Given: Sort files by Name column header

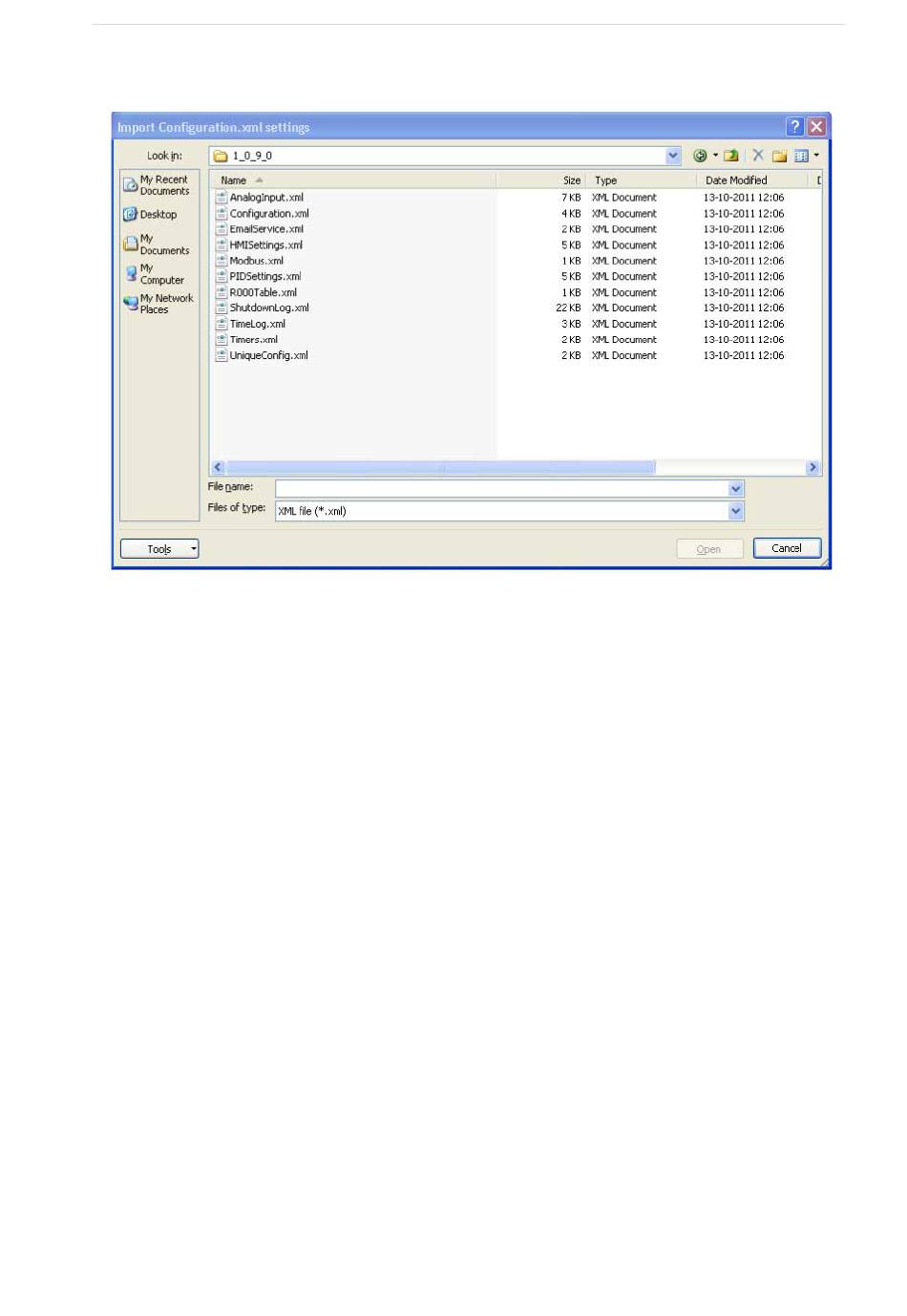Looking at the screenshot, I should [x=235, y=180].
